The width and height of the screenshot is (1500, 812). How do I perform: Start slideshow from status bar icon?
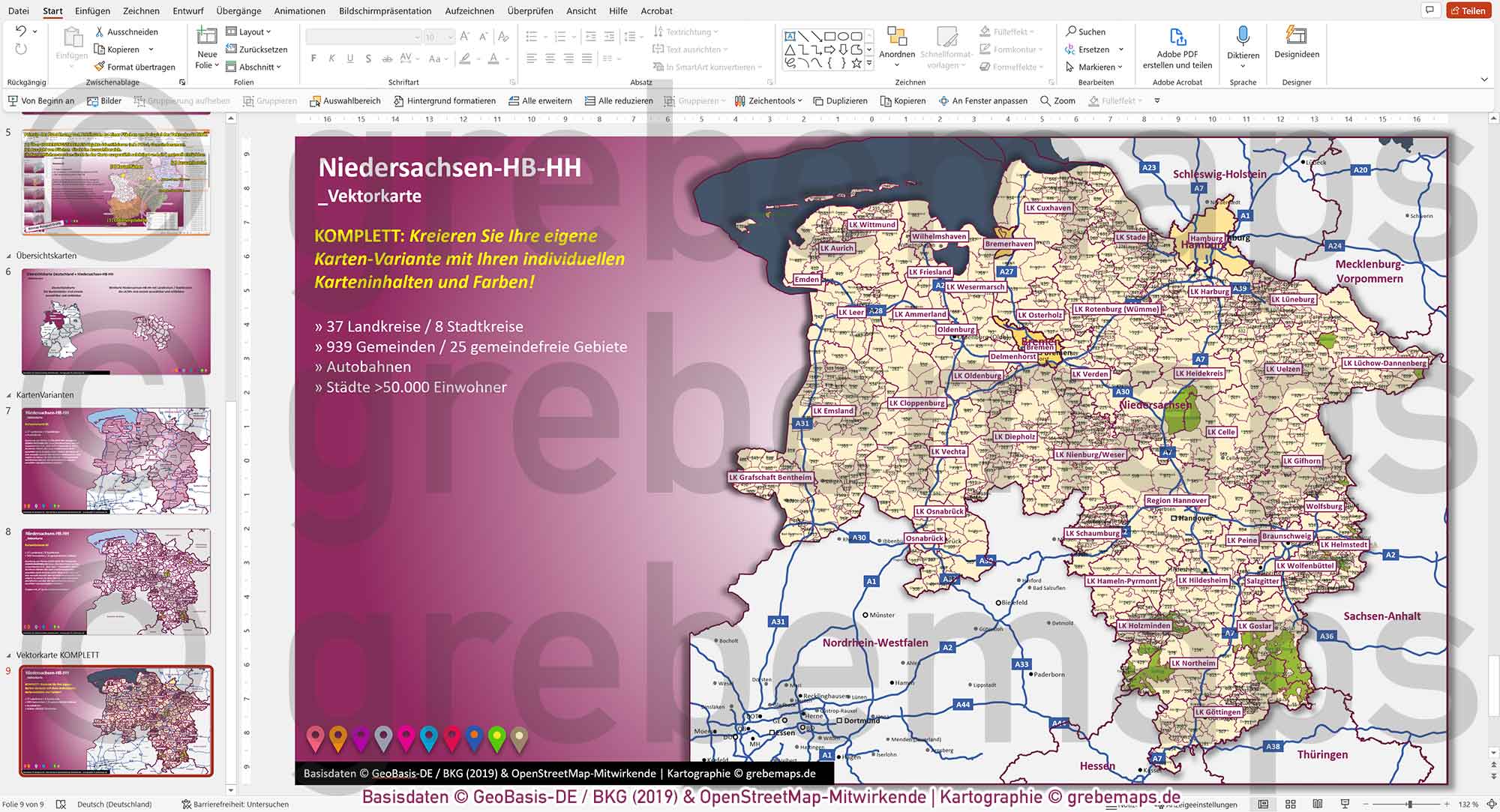click(1345, 804)
